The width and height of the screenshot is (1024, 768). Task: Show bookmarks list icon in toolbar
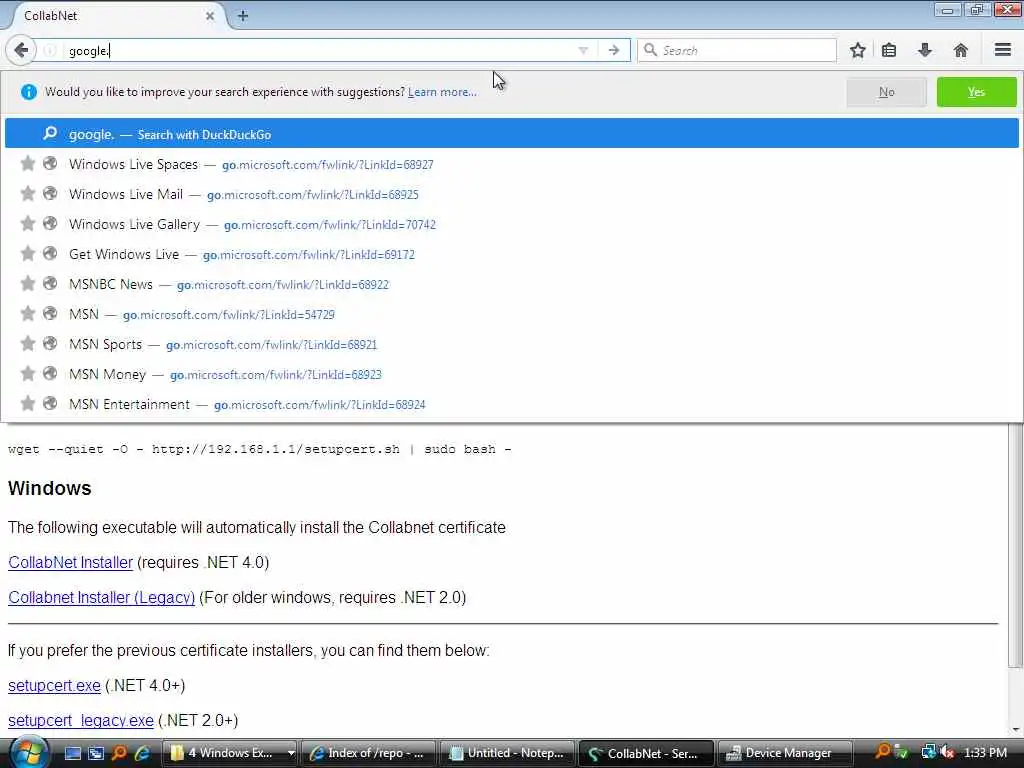889,50
